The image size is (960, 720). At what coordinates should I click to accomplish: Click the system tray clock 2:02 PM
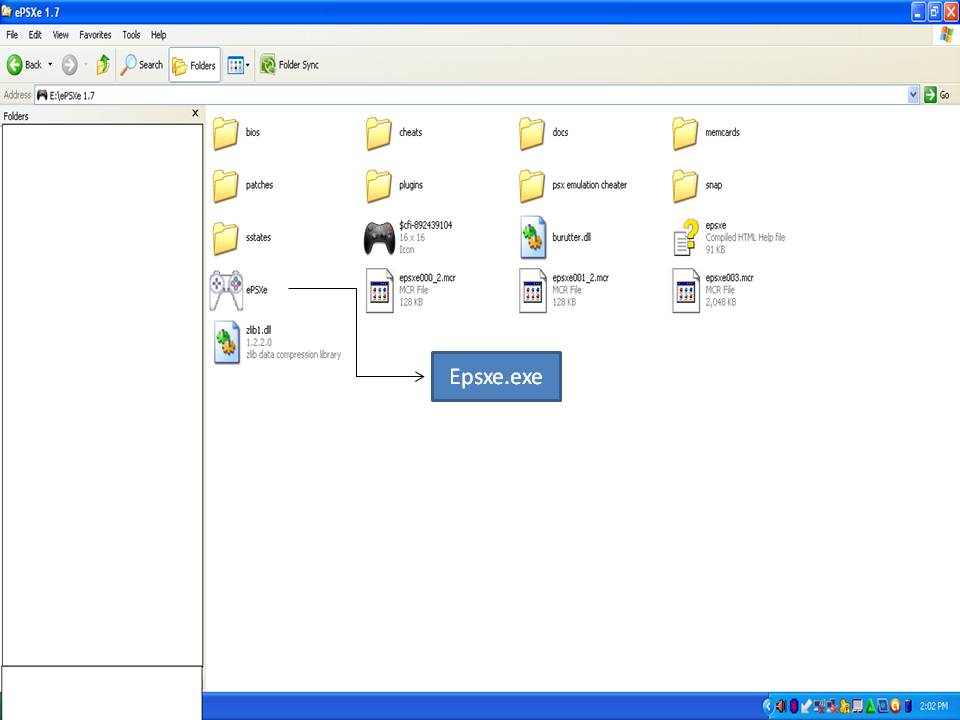coord(934,706)
